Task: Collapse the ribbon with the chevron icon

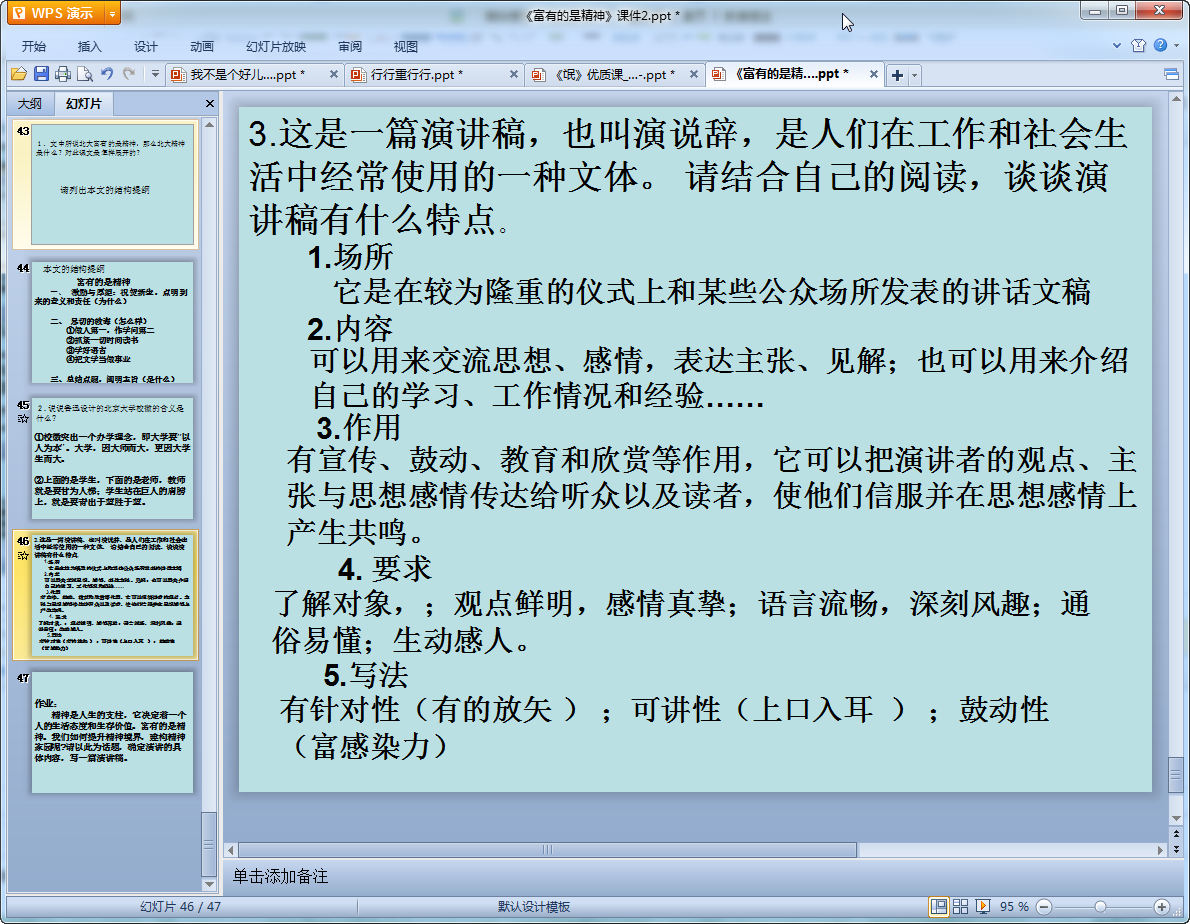Action: tap(1116, 46)
